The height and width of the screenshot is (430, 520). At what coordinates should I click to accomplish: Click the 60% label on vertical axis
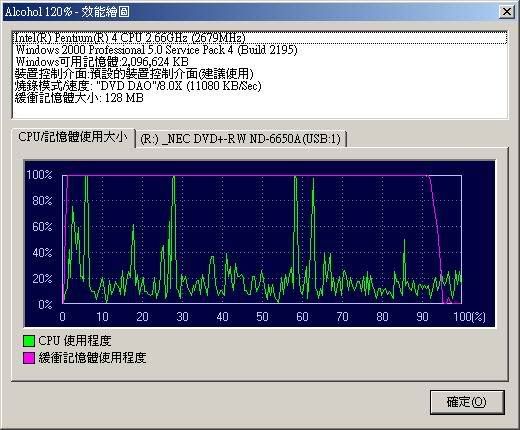42,227
